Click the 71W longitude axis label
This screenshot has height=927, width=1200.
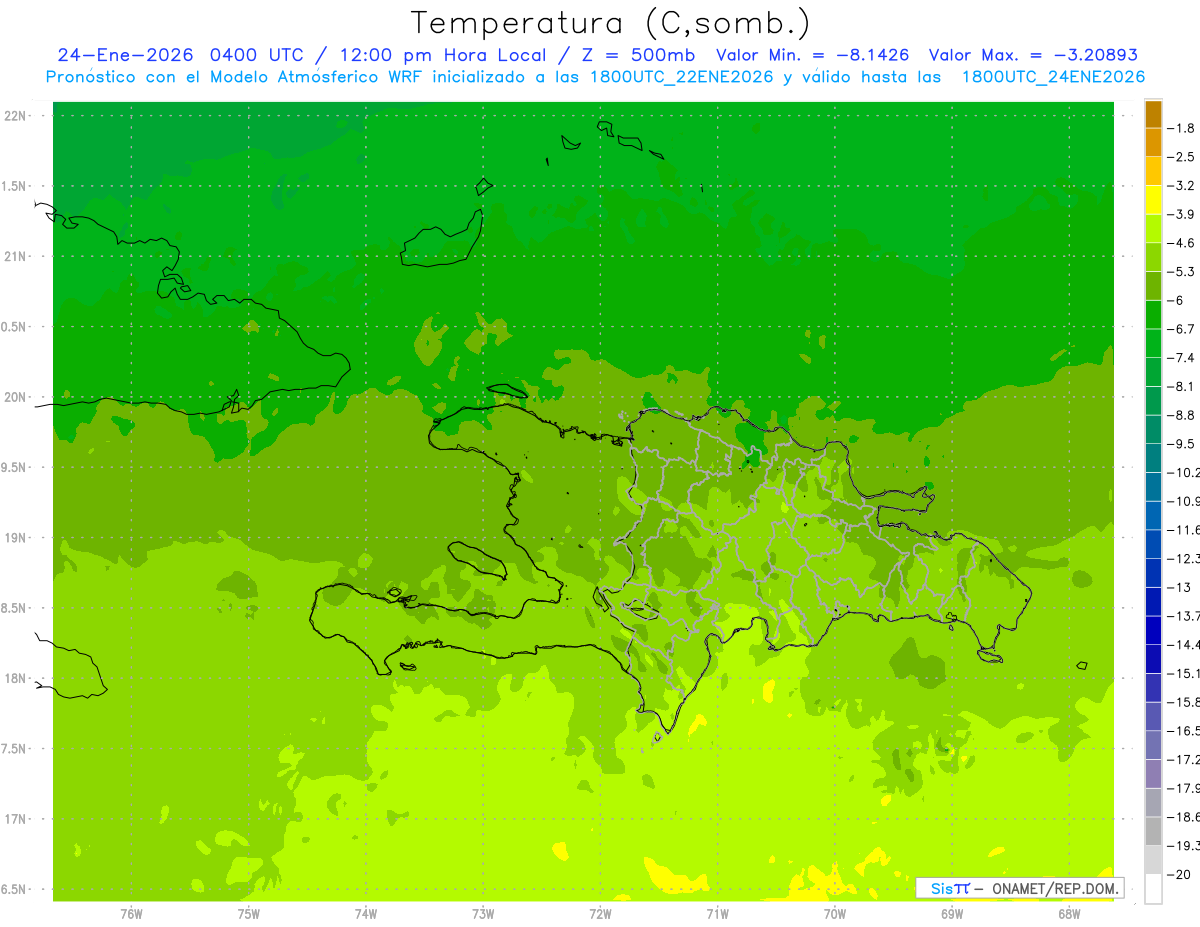click(x=717, y=914)
